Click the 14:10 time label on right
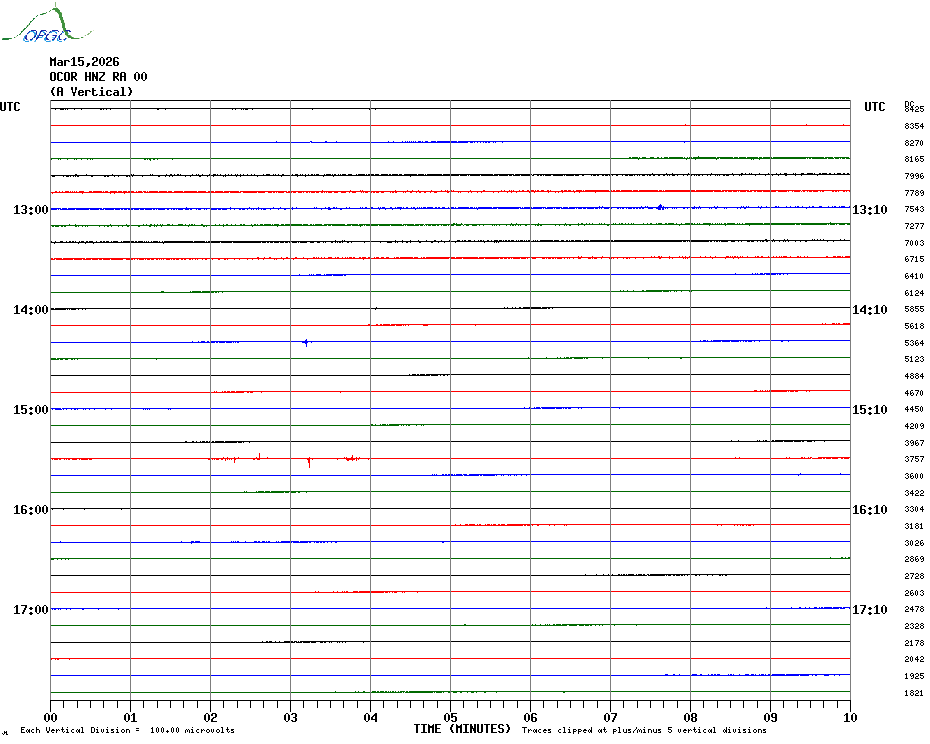Screen dimensions: 930x744 (869, 310)
